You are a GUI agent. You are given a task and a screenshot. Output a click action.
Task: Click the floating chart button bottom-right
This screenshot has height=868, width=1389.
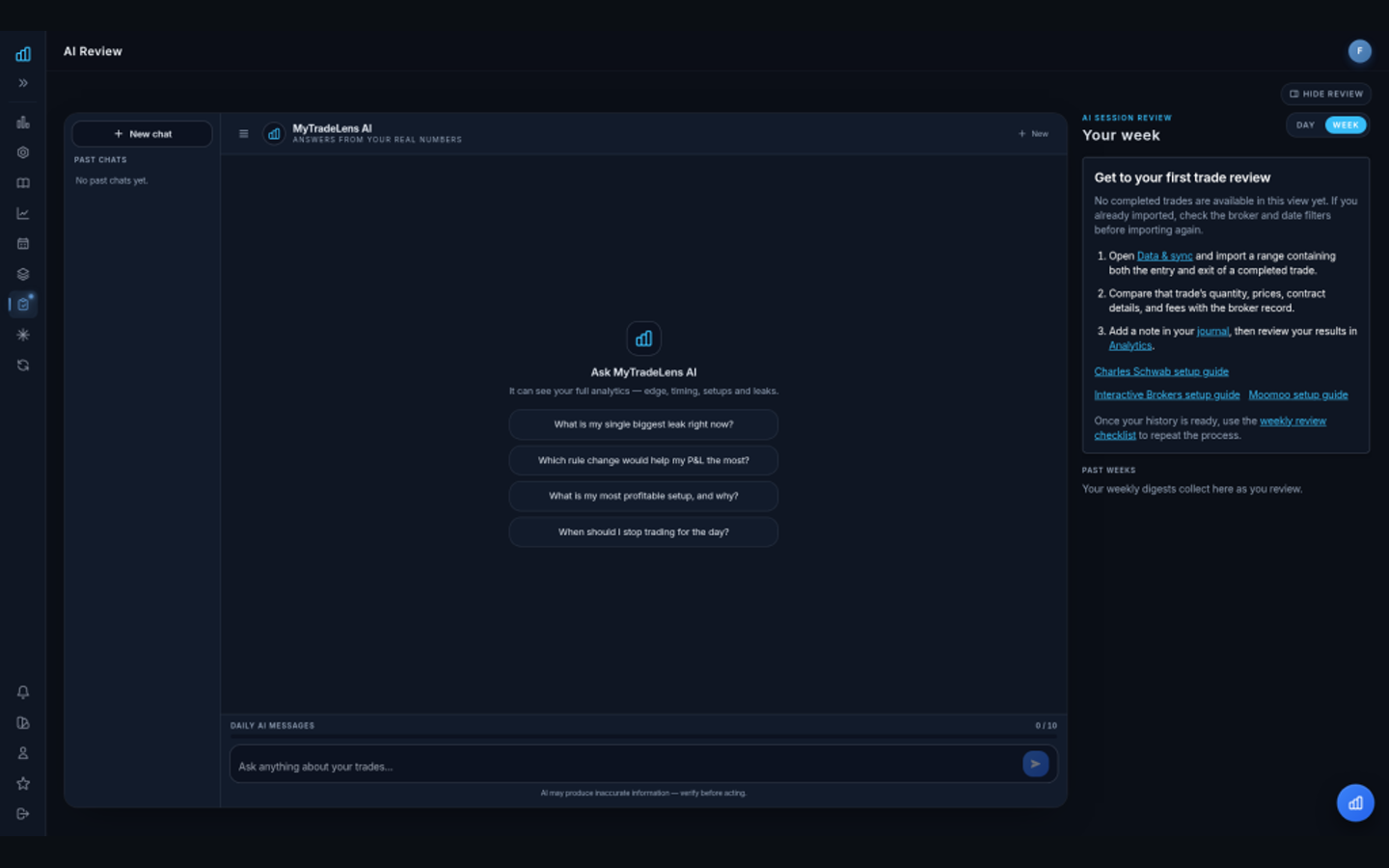[x=1355, y=802]
